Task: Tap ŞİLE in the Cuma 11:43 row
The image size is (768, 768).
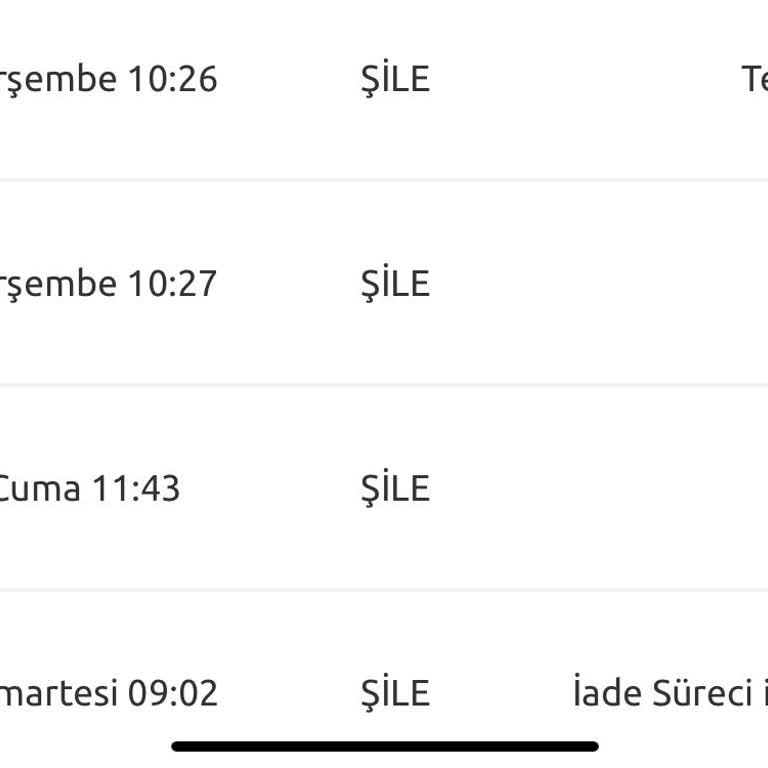Action: coord(395,489)
